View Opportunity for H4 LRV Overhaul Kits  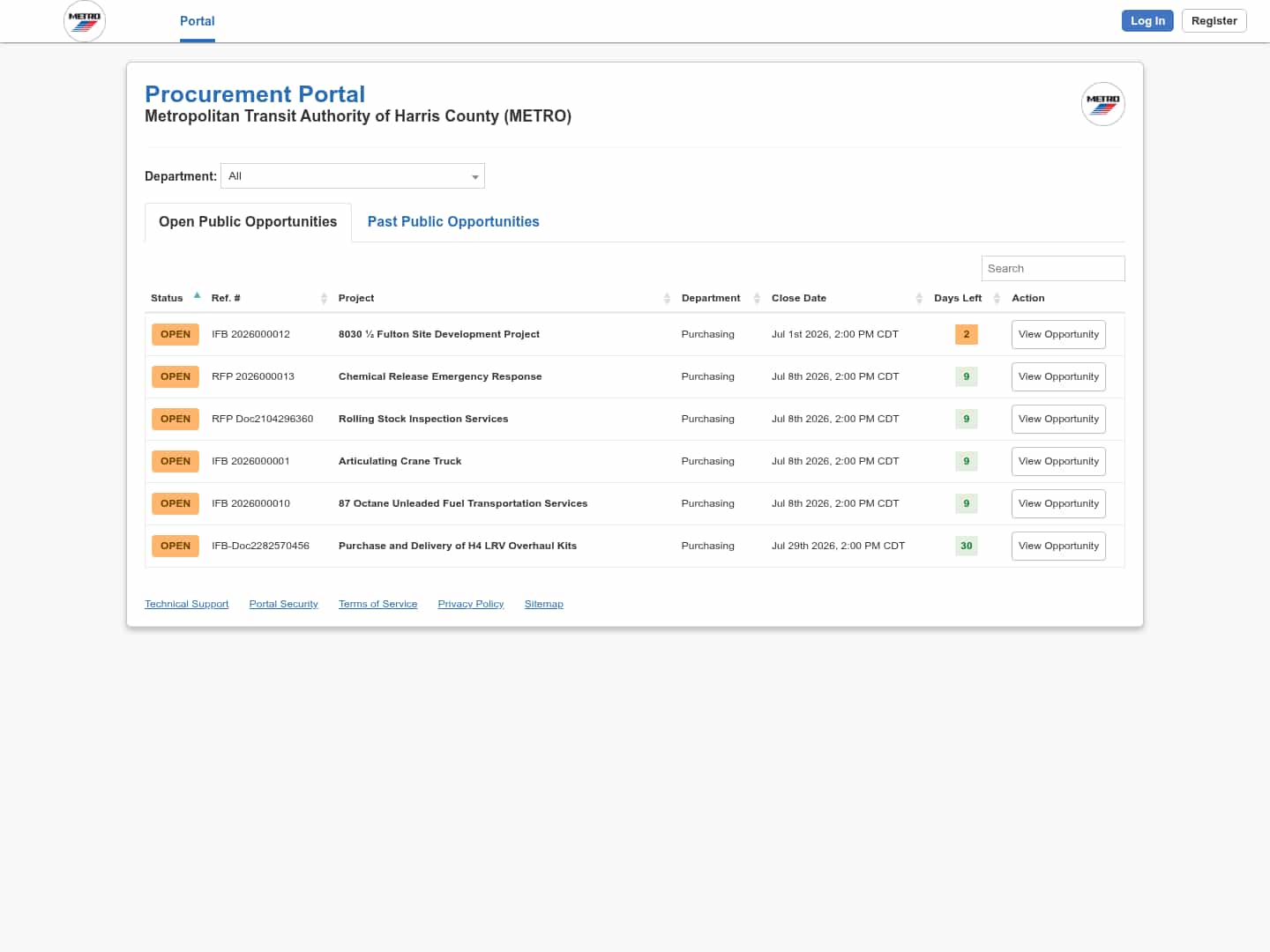pos(1058,547)
